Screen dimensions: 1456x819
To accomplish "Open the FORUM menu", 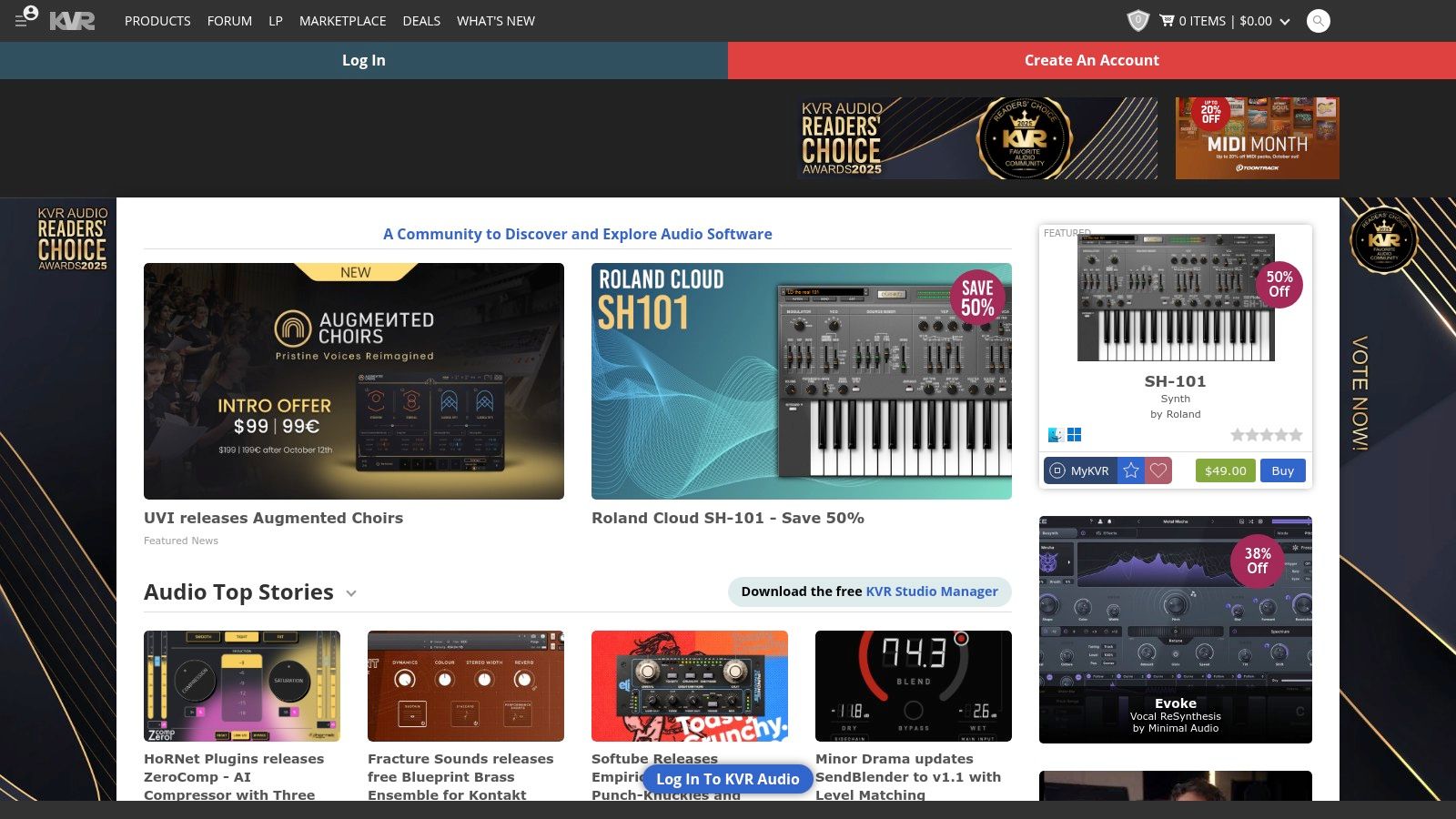I will click(229, 21).
